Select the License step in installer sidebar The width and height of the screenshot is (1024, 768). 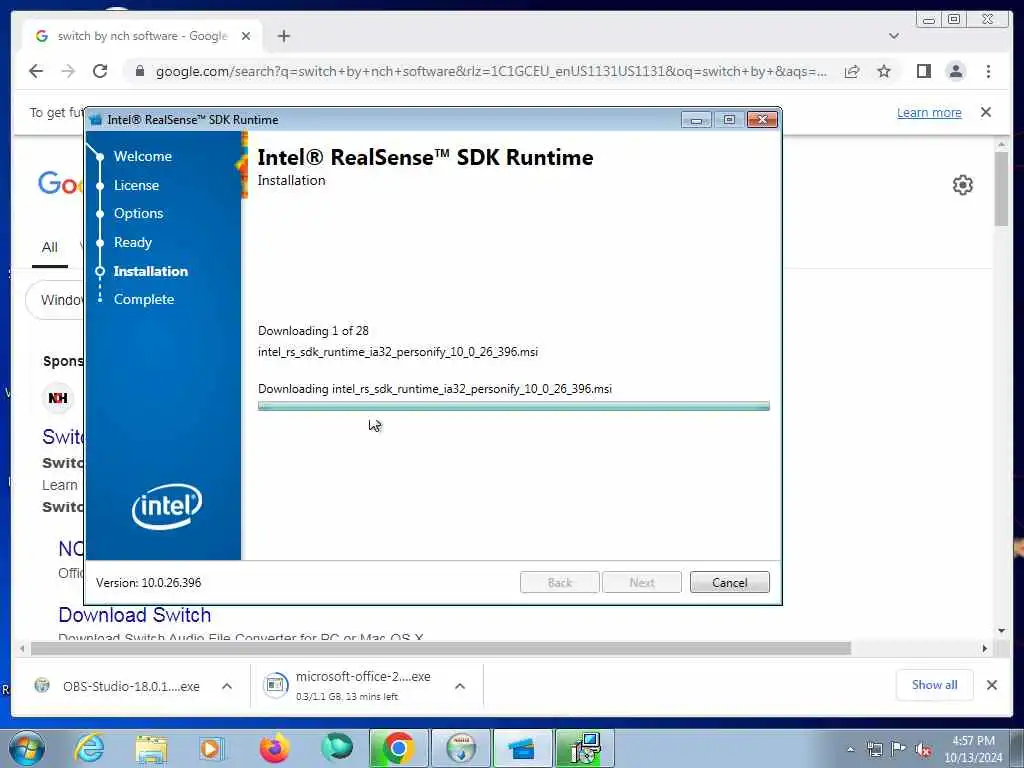[x=136, y=185]
